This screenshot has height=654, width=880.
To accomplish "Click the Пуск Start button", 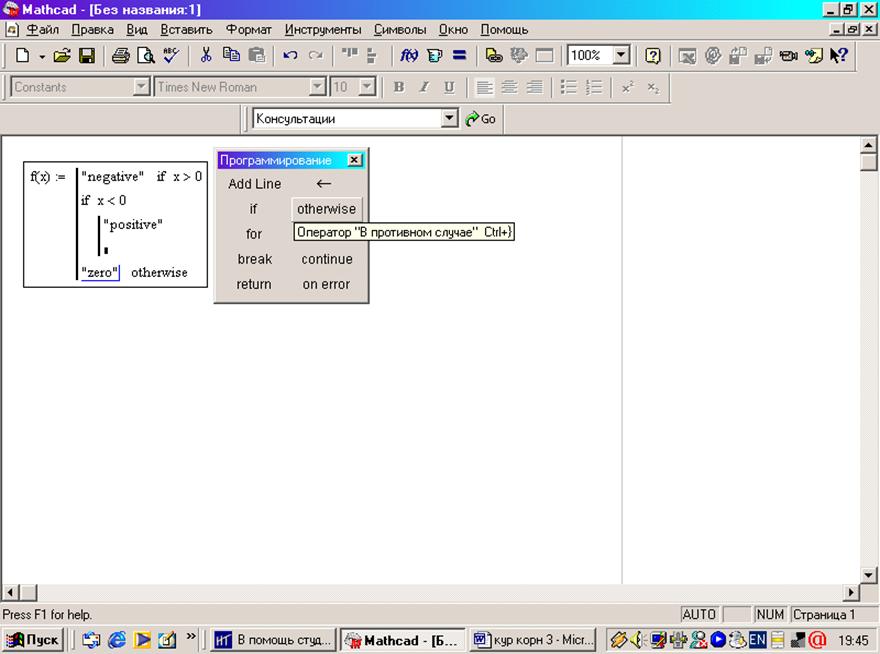I will tap(34, 640).
